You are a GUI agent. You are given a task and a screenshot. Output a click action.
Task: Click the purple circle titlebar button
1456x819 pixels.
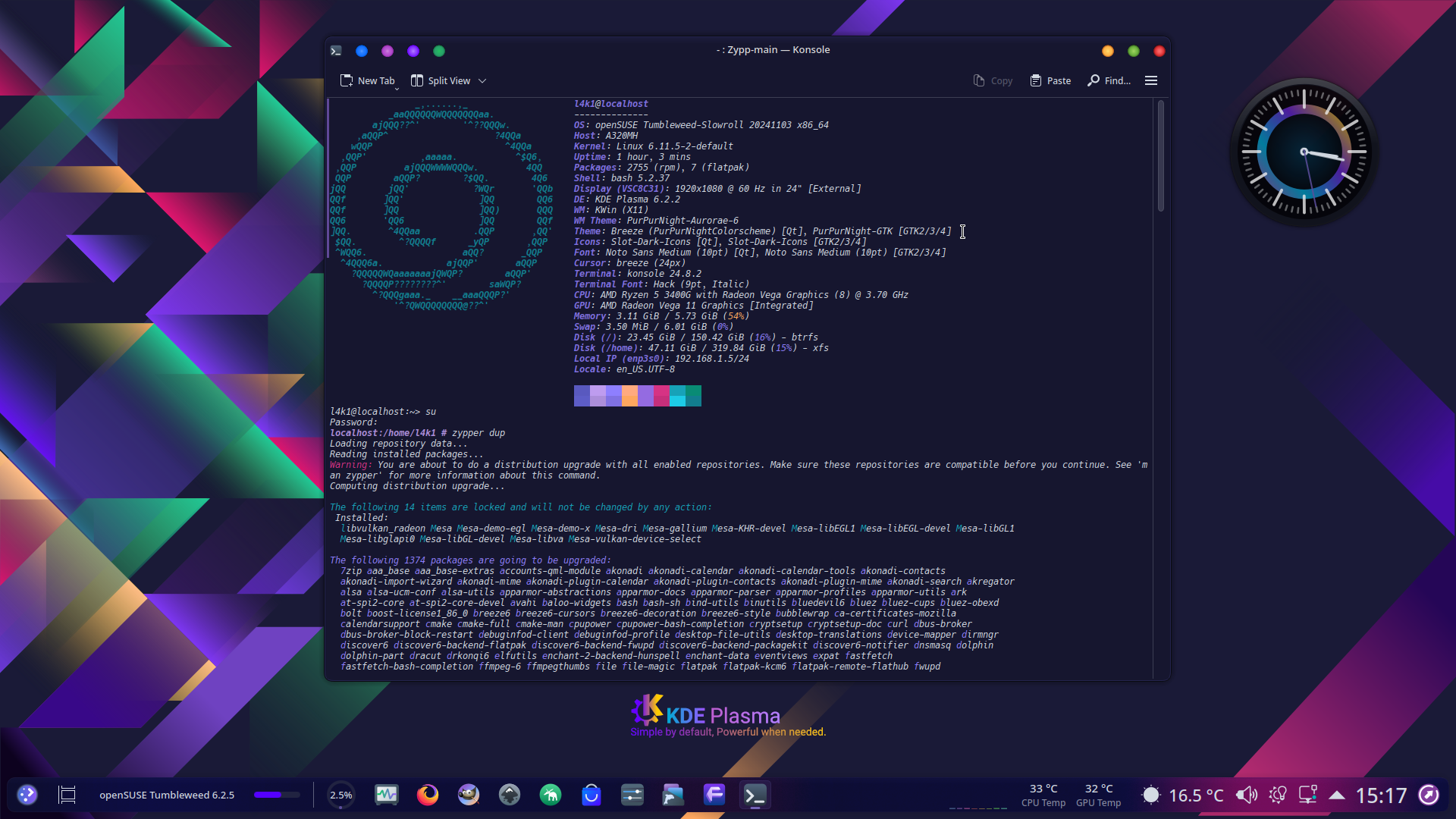[x=413, y=51]
